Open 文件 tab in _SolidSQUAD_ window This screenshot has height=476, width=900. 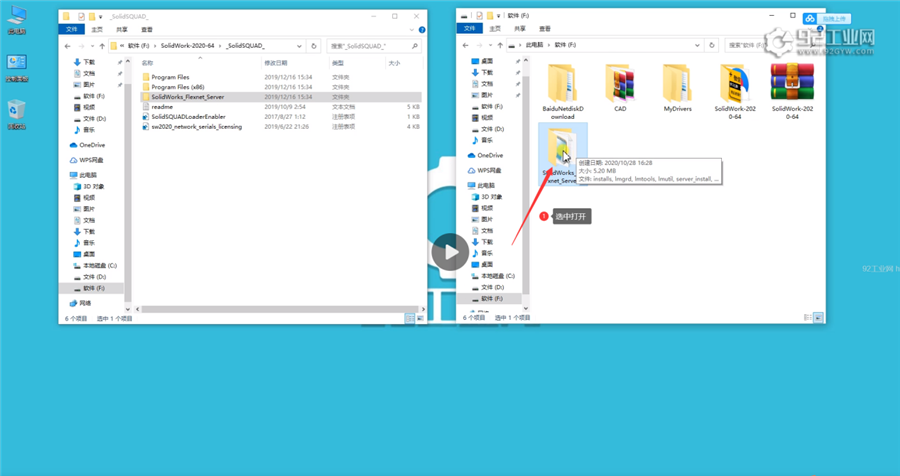71,29
